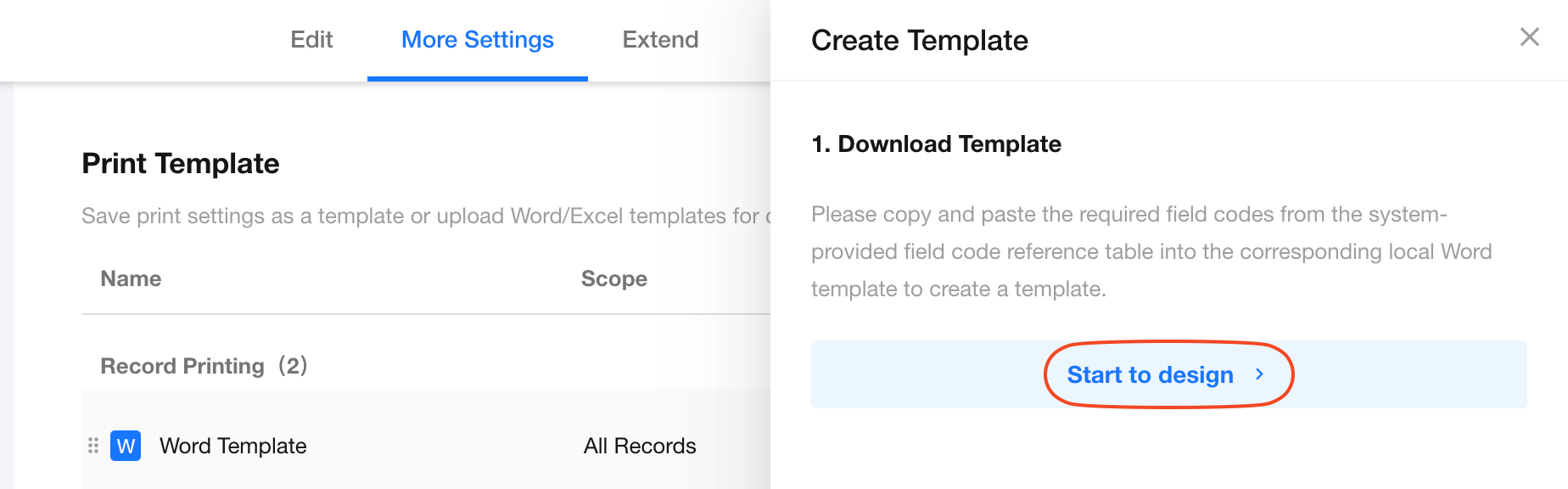Click the All Records scope value
The height and width of the screenshot is (489, 1568).
pyautogui.click(x=639, y=446)
